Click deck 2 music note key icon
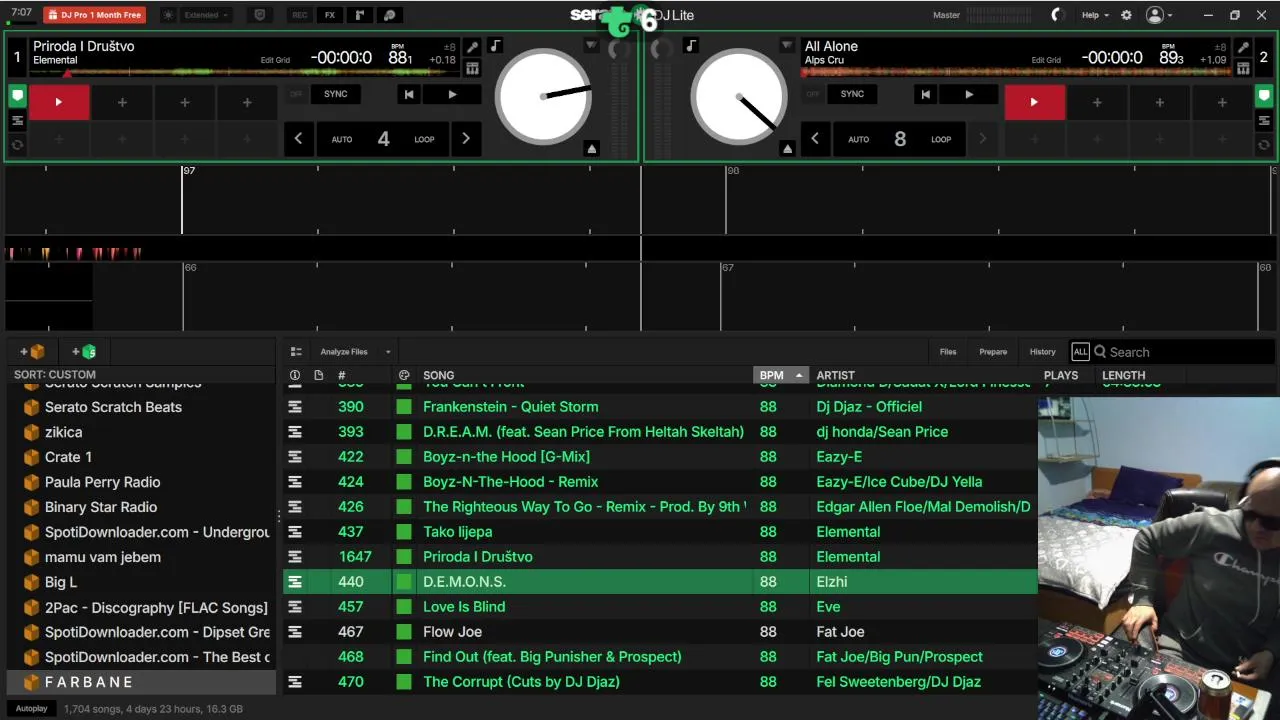The image size is (1280, 720). coord(691,46)
